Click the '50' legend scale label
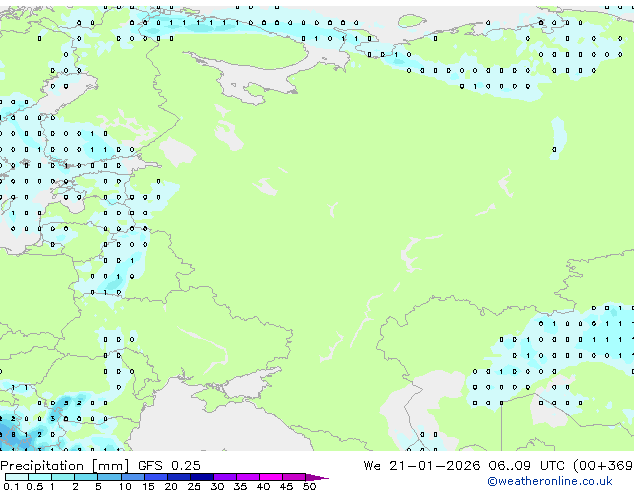 tap(309, 486)
